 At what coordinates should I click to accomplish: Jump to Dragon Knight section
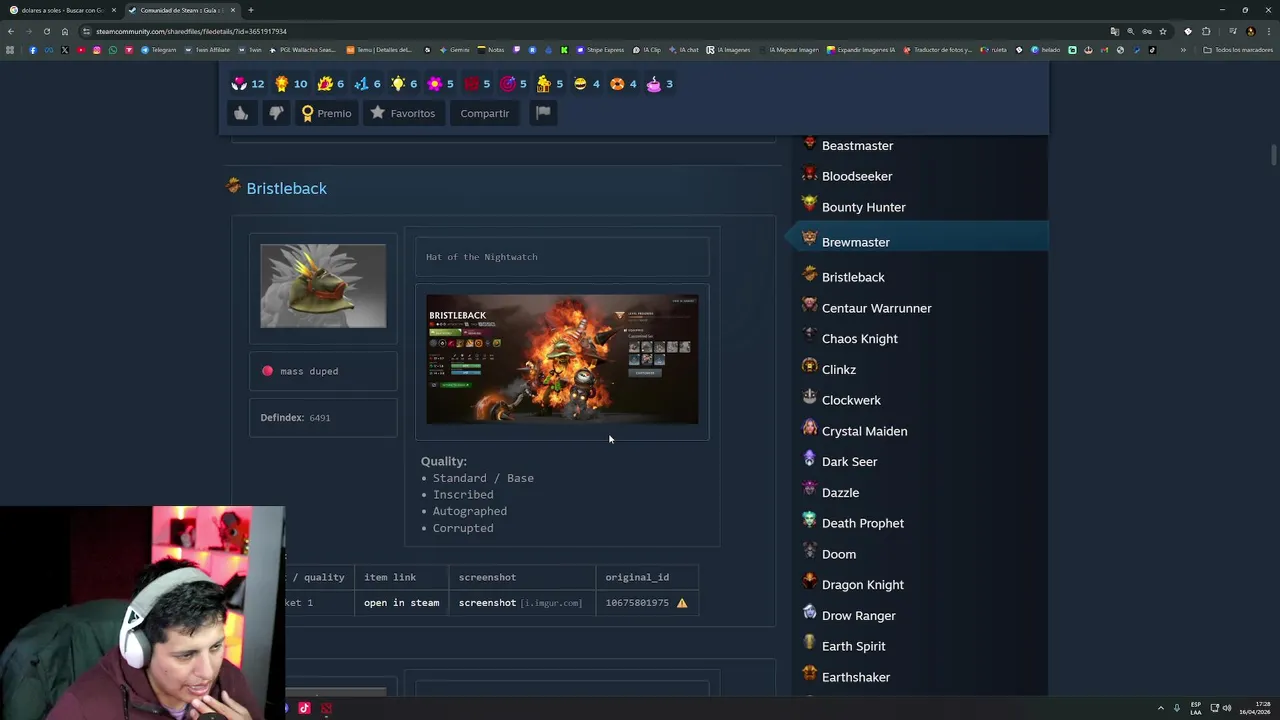(x=862, y=585)
